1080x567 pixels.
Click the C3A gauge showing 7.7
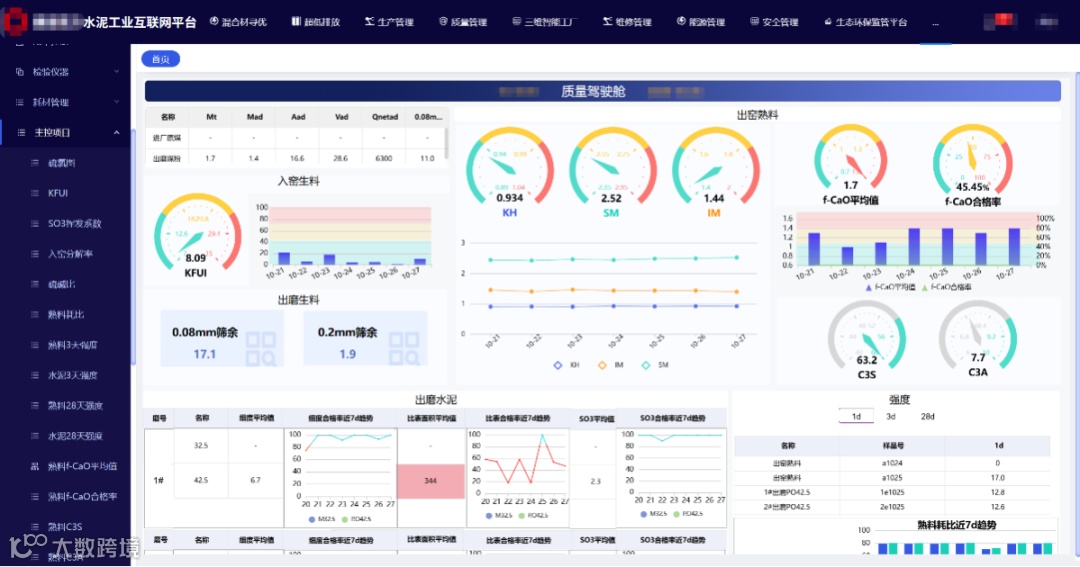(978, 338)
